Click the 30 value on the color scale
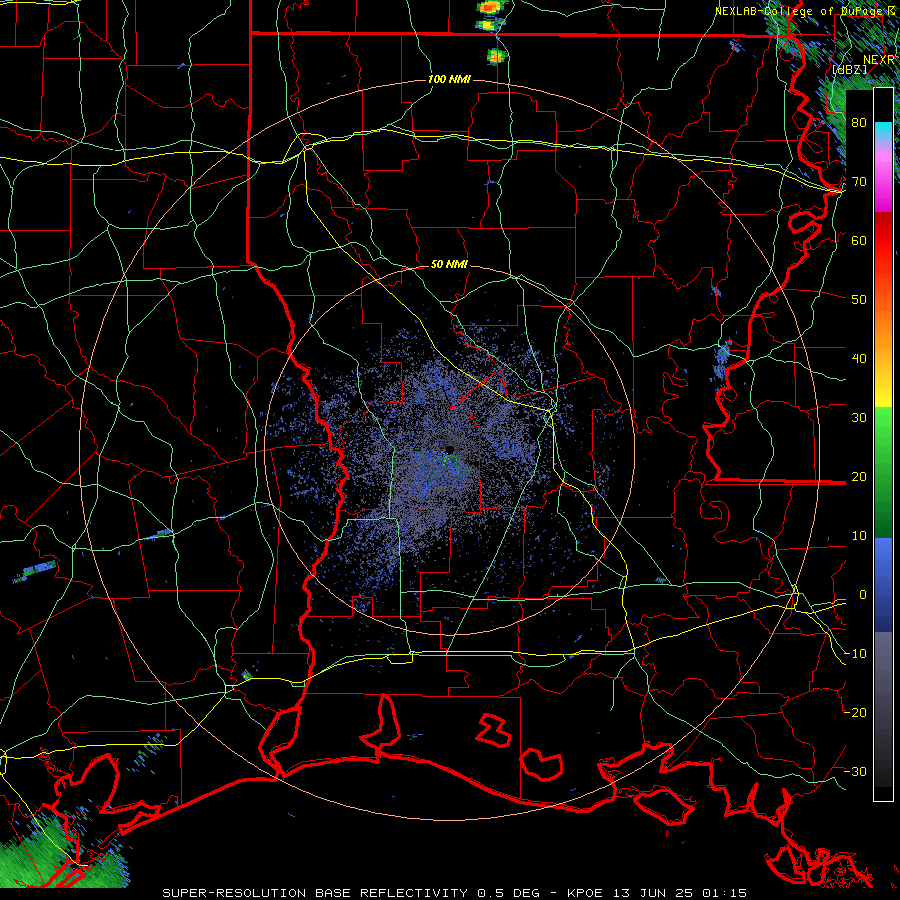Image resolution: width=900 pixels, height=900 pixels. pos(859,418)
